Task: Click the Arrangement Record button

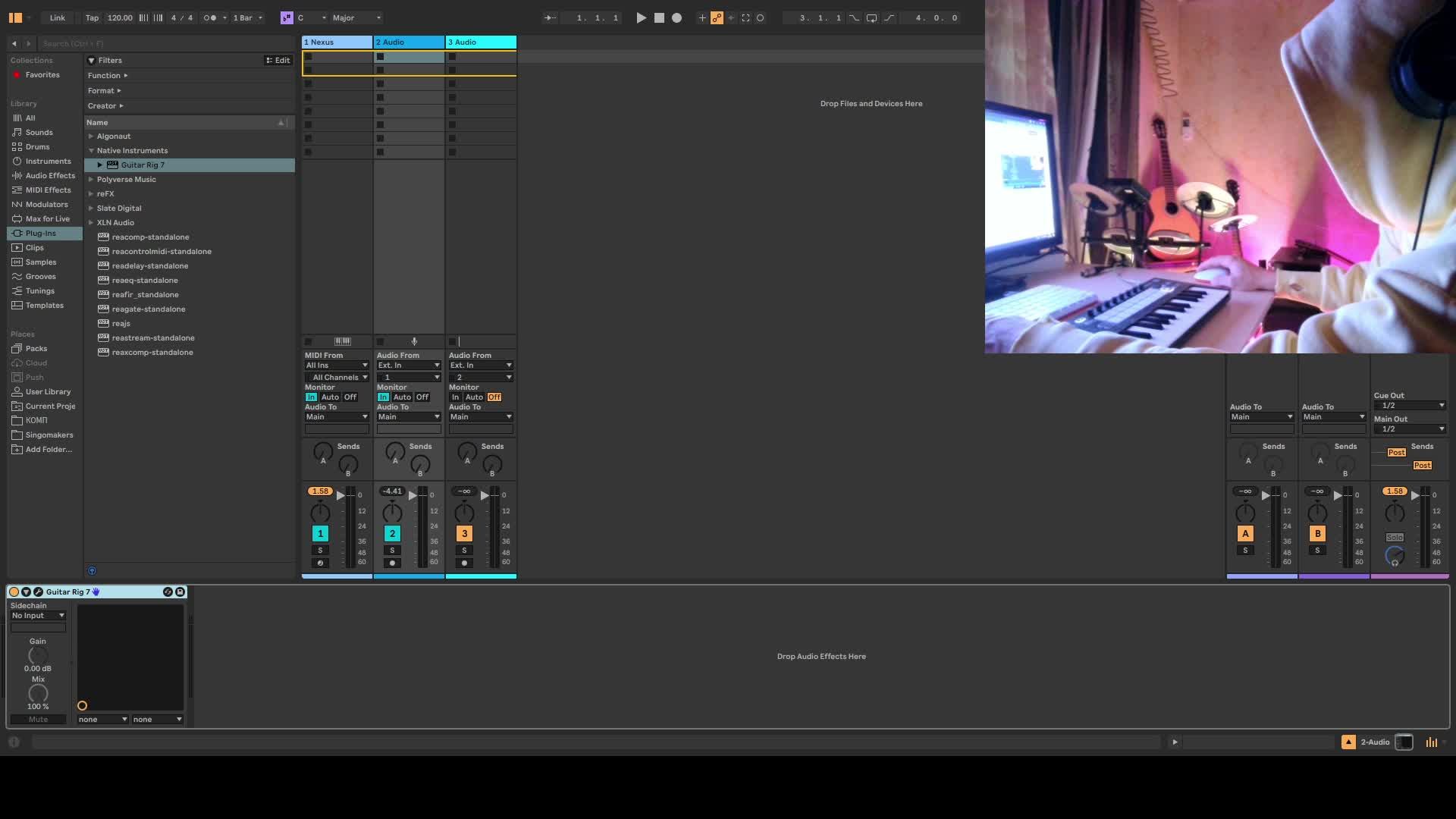Action: (677, 17)
